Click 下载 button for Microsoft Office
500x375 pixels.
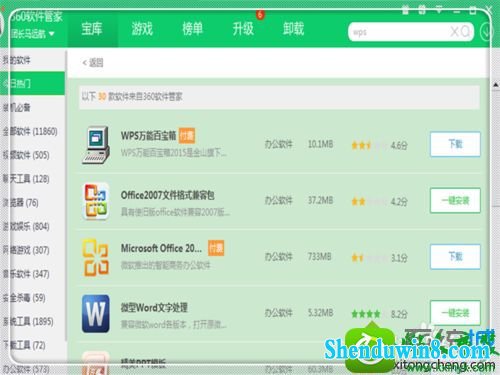pos(455,257)
